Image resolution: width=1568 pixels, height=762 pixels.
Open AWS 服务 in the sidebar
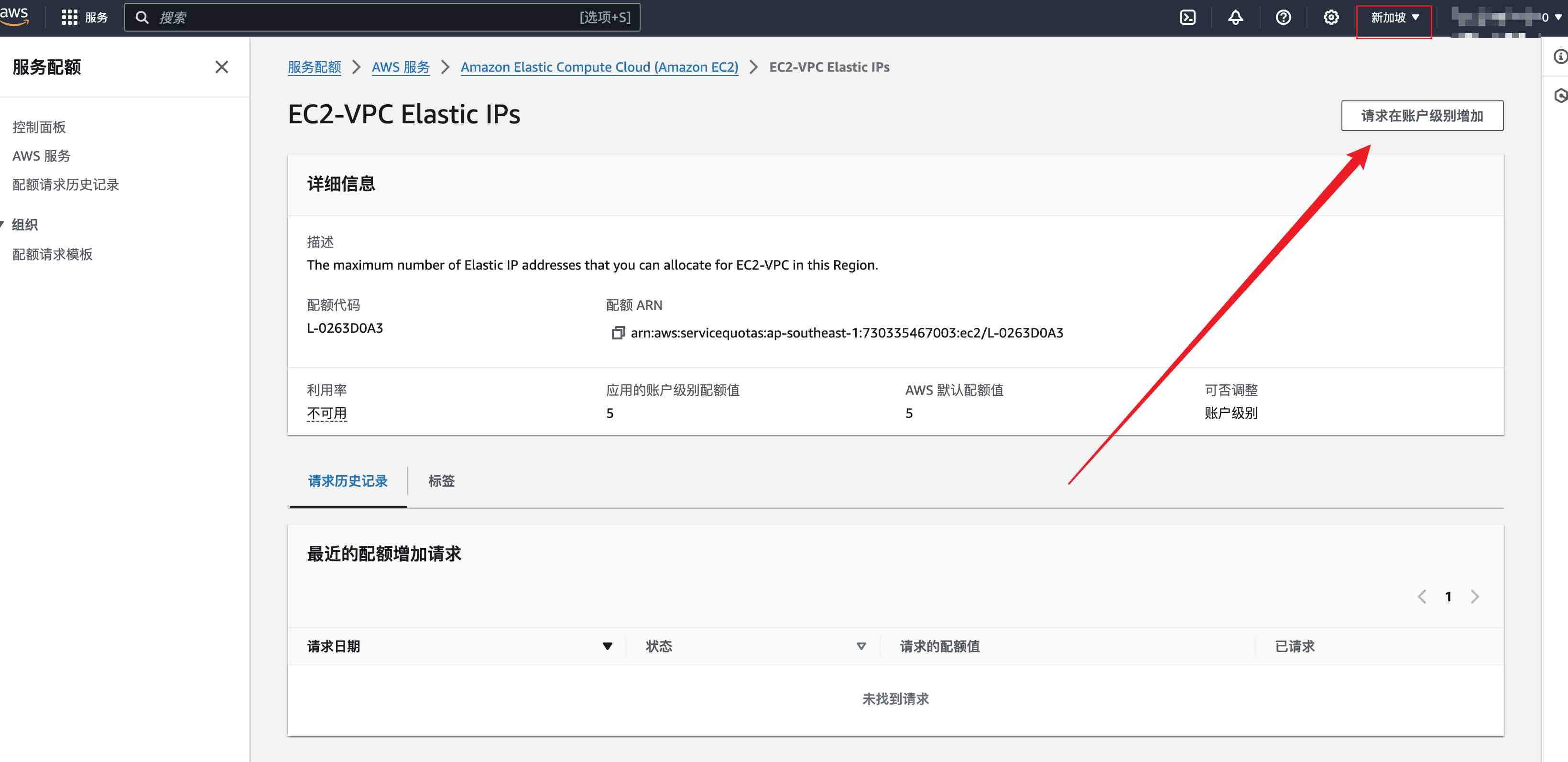42,156
